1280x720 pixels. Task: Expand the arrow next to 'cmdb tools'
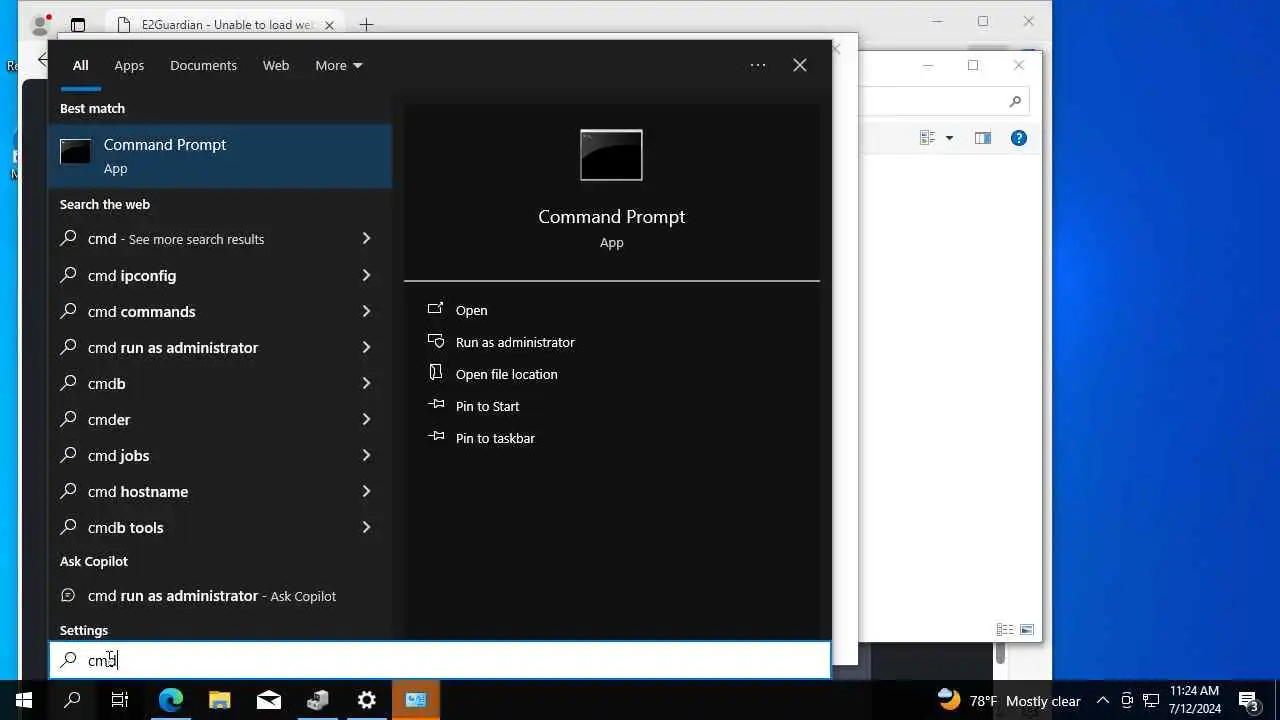(x=366, y=527)
